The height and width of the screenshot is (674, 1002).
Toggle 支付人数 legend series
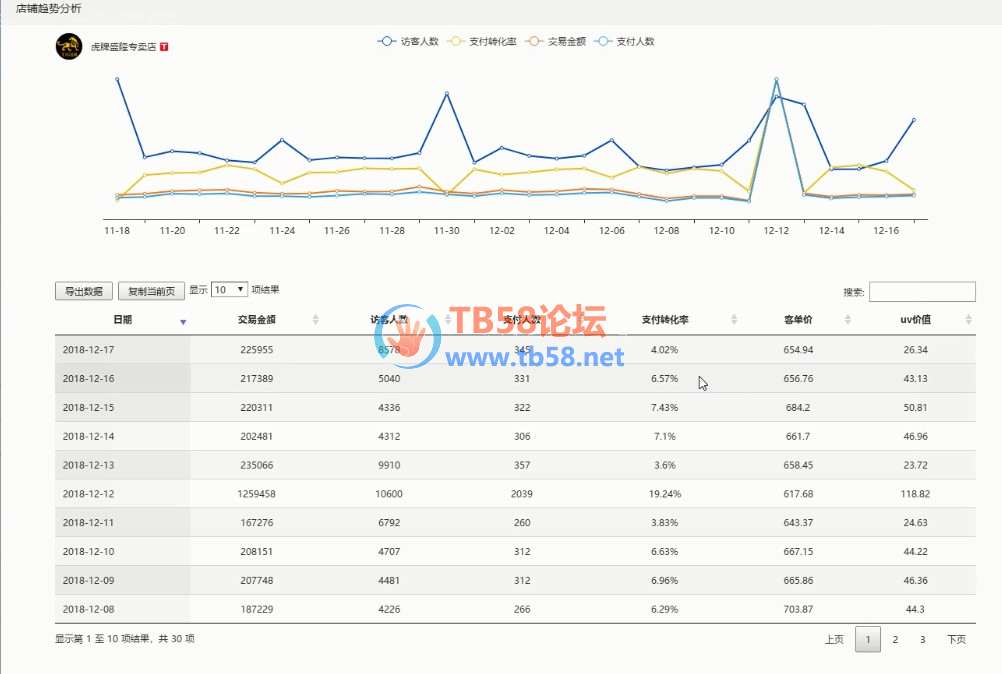624,41
